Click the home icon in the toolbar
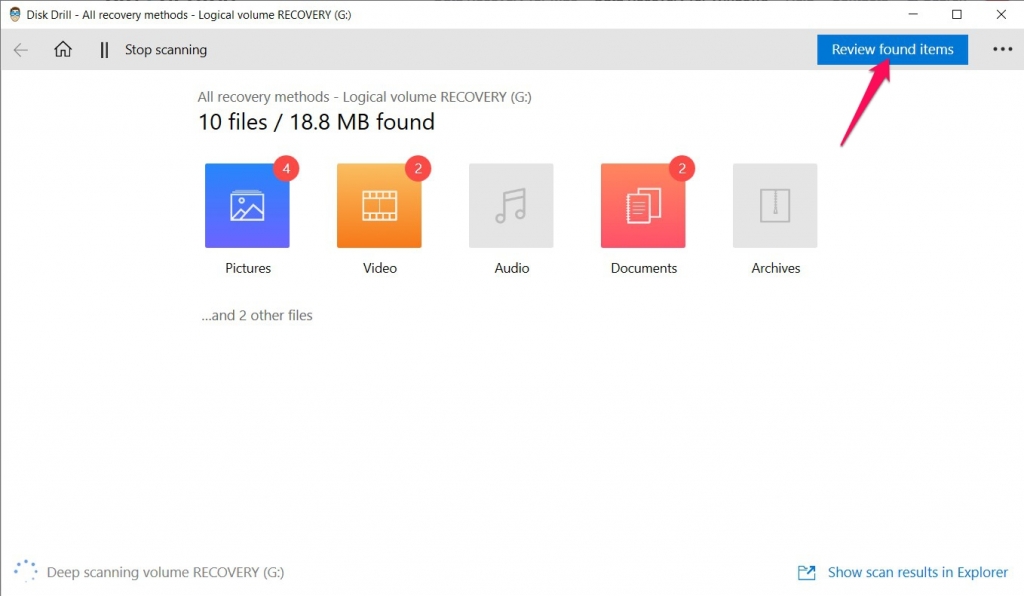This screenshot has width=1024, height=596. point(63,49)
